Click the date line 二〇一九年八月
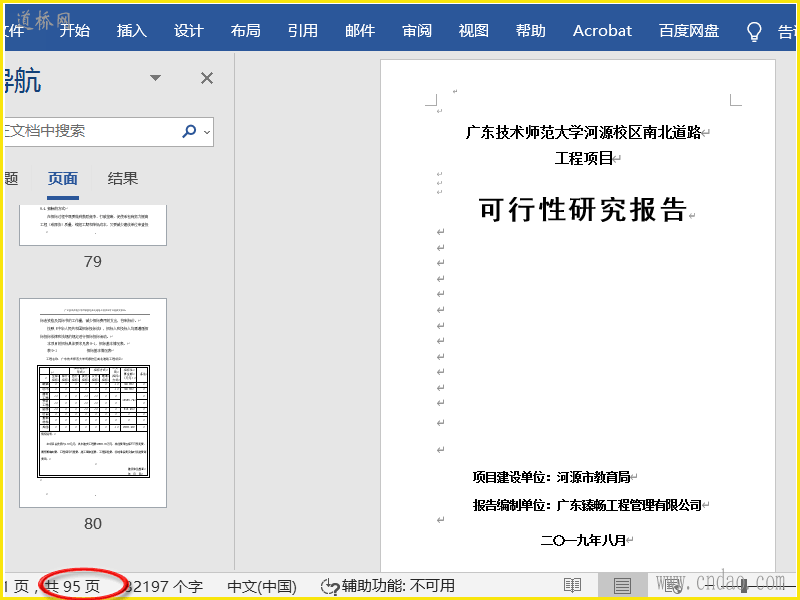 pos(583,540)
